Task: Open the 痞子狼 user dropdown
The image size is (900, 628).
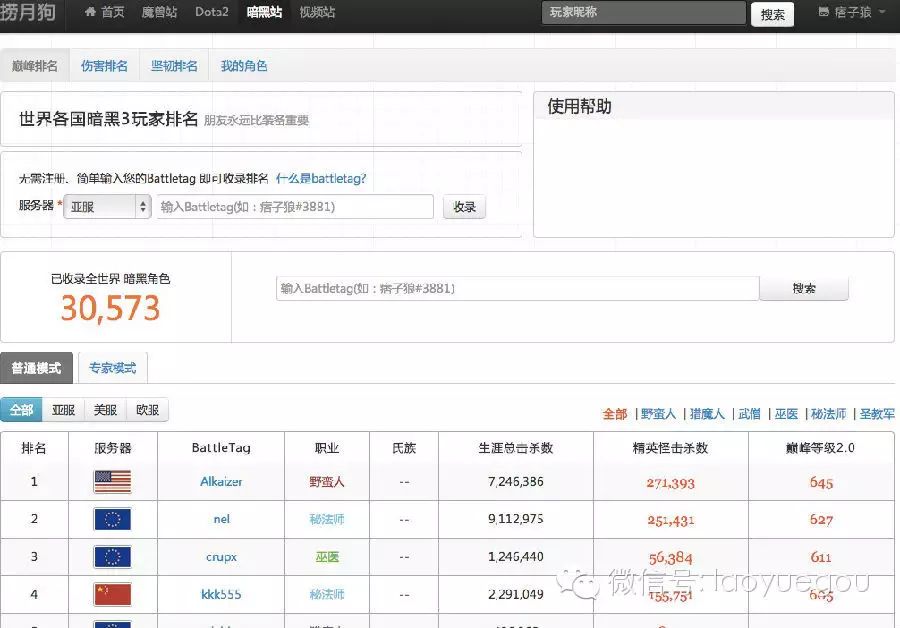Action: click(852, 12)
